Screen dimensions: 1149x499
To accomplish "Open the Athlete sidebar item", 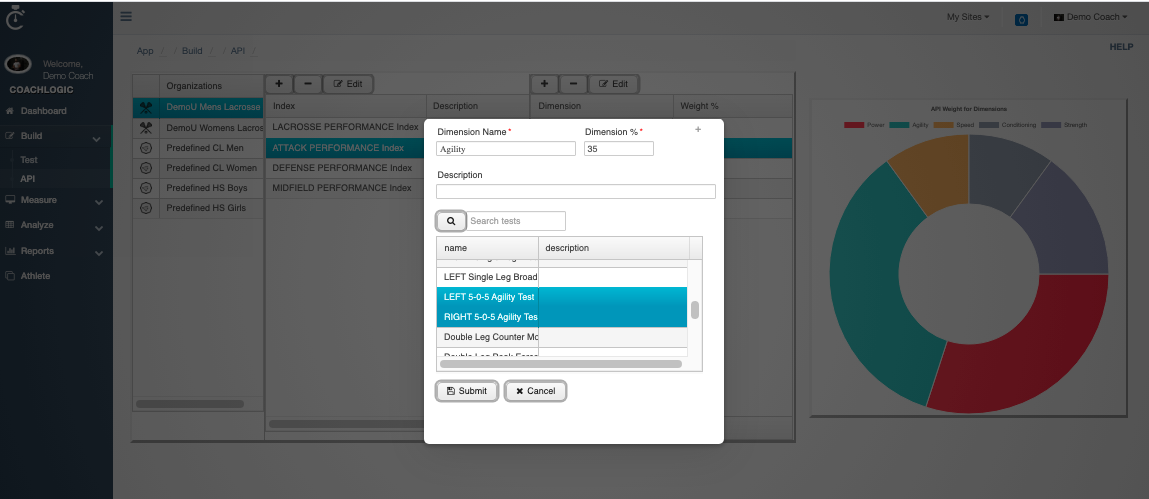I will click(35, 276).
